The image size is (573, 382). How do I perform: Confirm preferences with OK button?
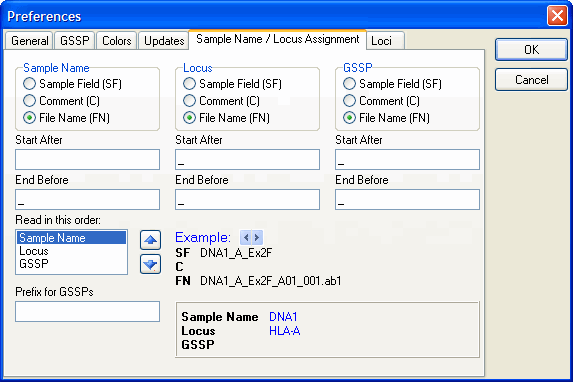[x=531, y=49]
